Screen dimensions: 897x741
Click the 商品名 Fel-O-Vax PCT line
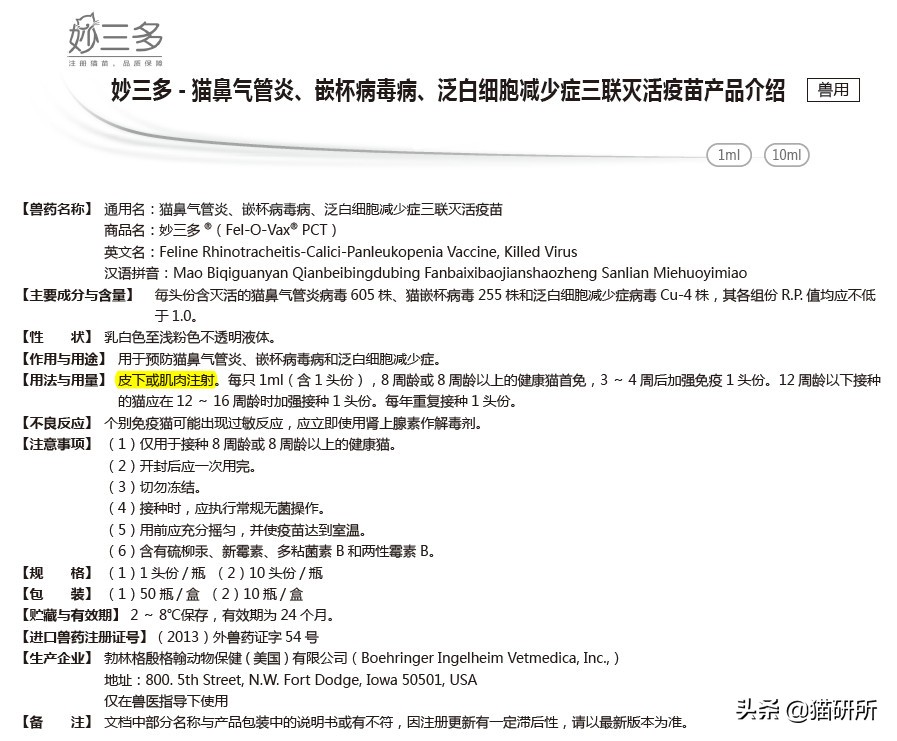pyautogui.click(x=220, y=230)
